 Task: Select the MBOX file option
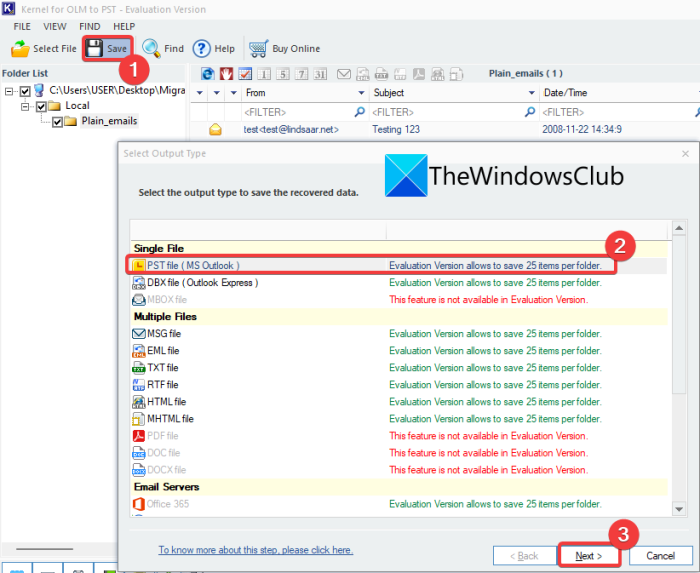point(399,299)
